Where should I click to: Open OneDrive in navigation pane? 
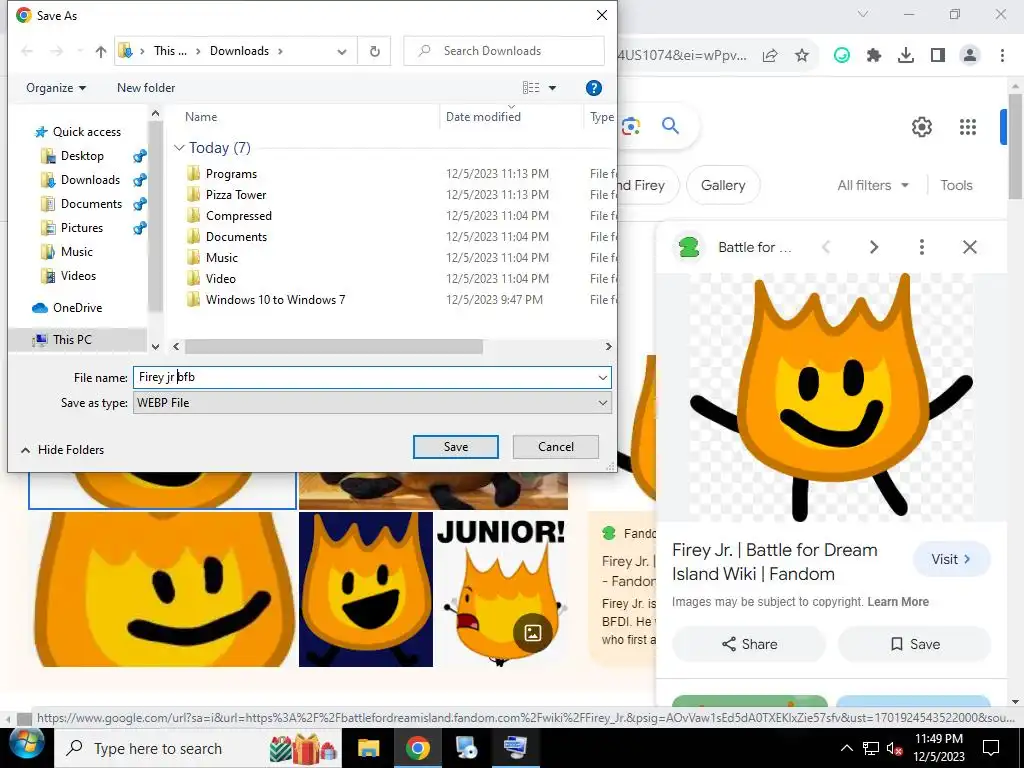tap(77, 308)
